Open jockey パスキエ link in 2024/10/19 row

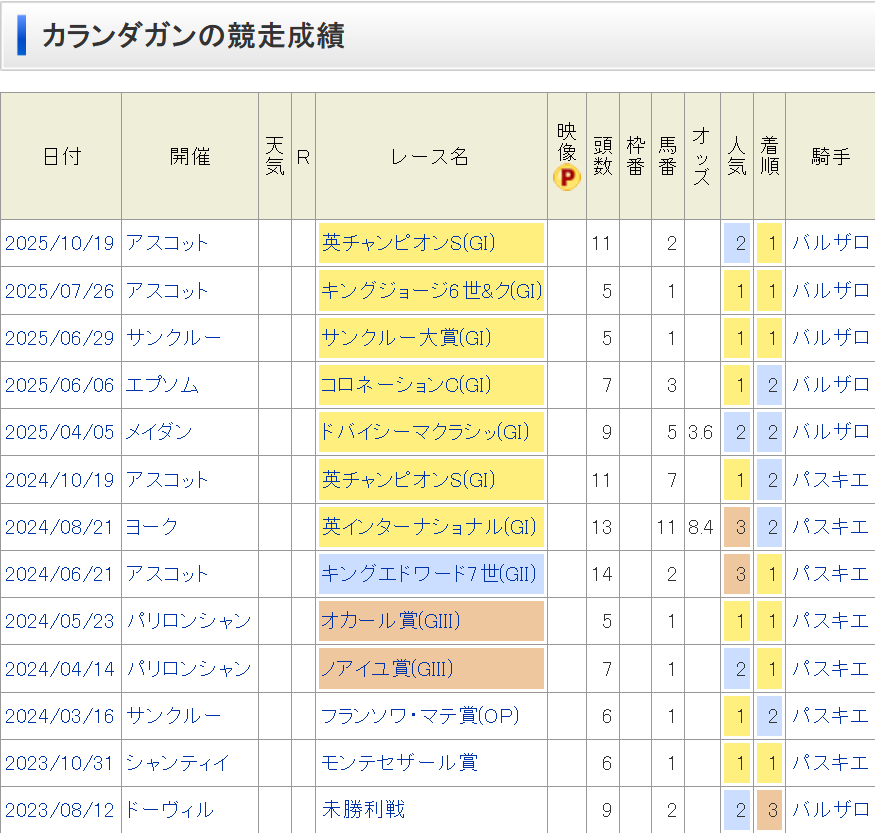click(831, 480)
